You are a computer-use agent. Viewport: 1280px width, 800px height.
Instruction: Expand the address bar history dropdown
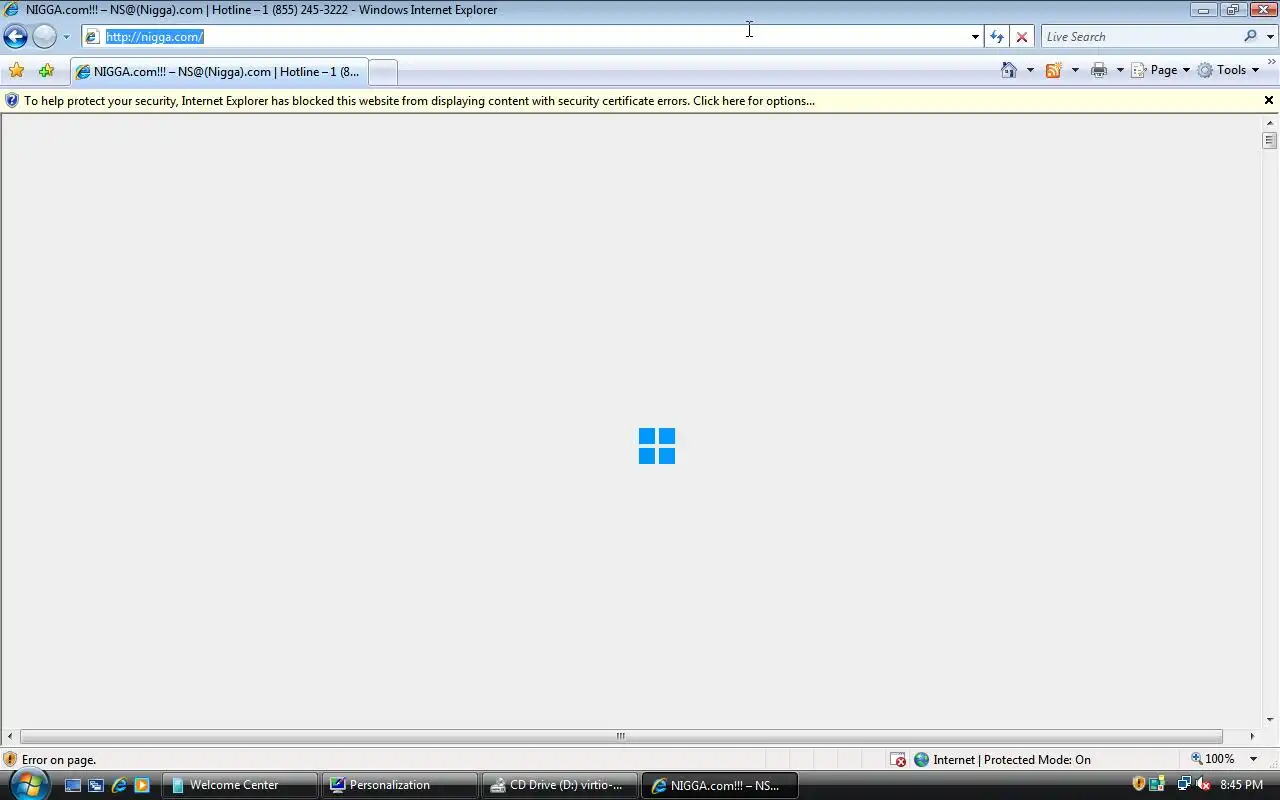[975, 37]
